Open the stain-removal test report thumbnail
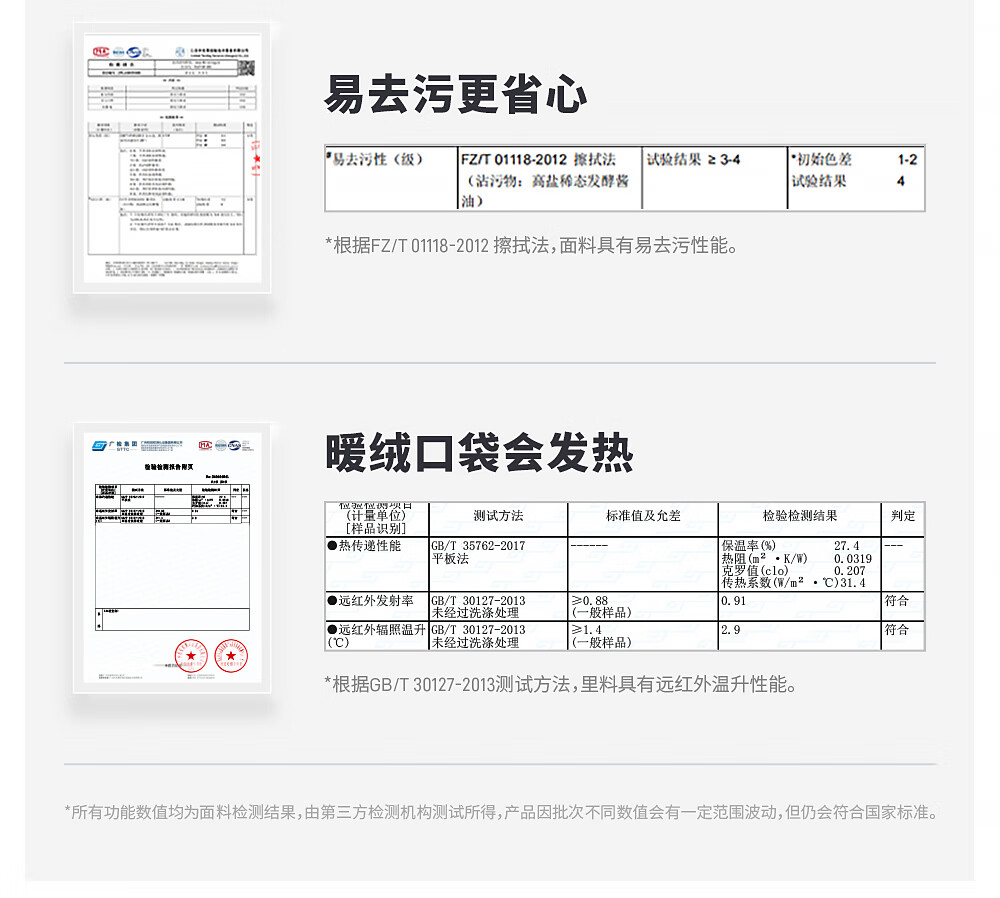The width and height of the screenshot is (1000, 898). 172,158
